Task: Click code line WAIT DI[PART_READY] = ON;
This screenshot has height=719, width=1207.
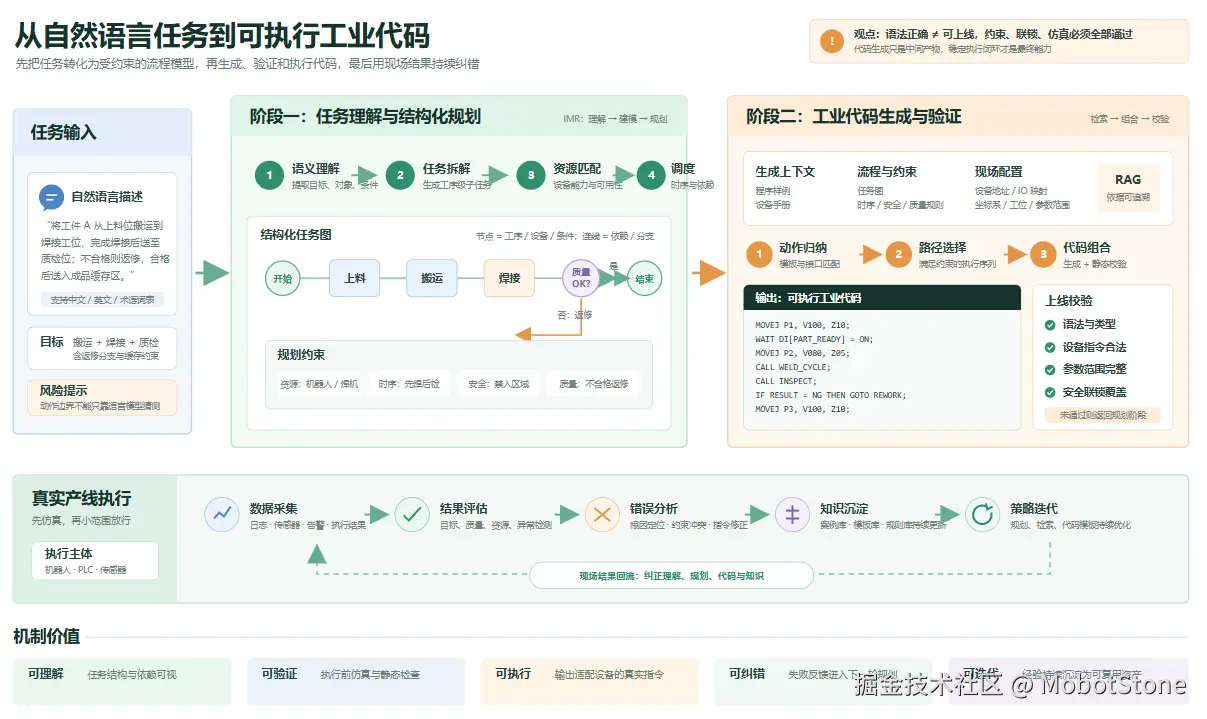Action: click(x=814, y=339)
